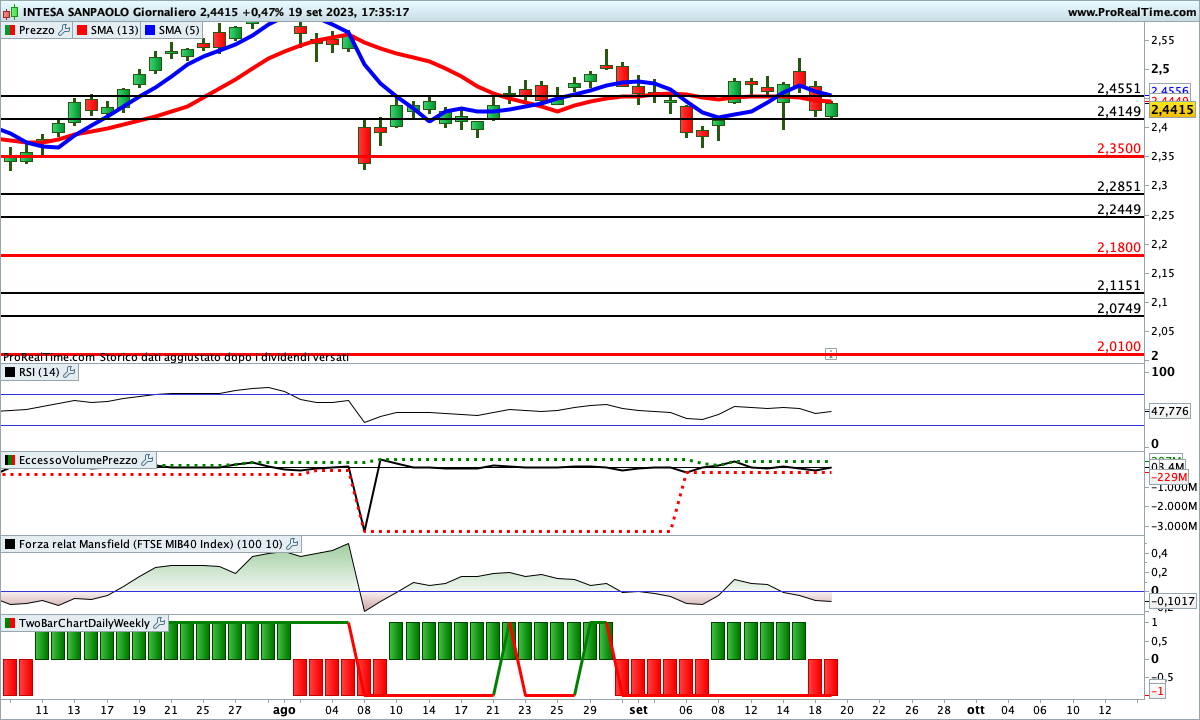Click the 2,1151 horizontal line label

pos(1118,285)
